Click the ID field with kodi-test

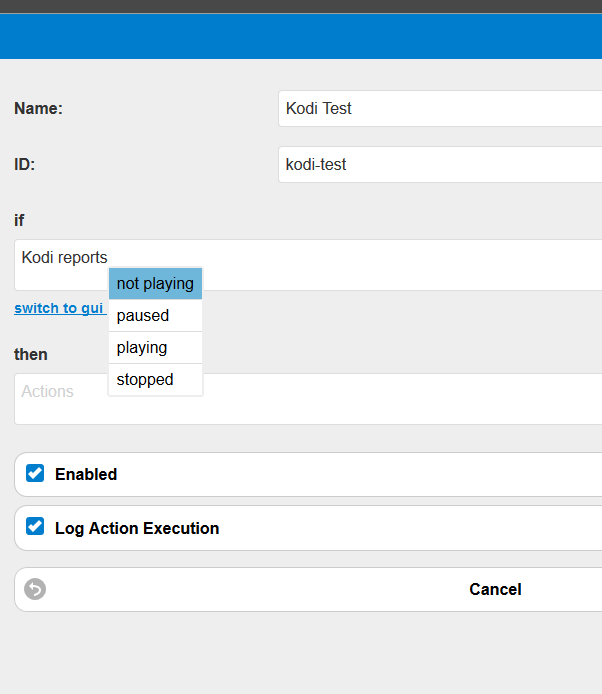(x=440, y=165)
